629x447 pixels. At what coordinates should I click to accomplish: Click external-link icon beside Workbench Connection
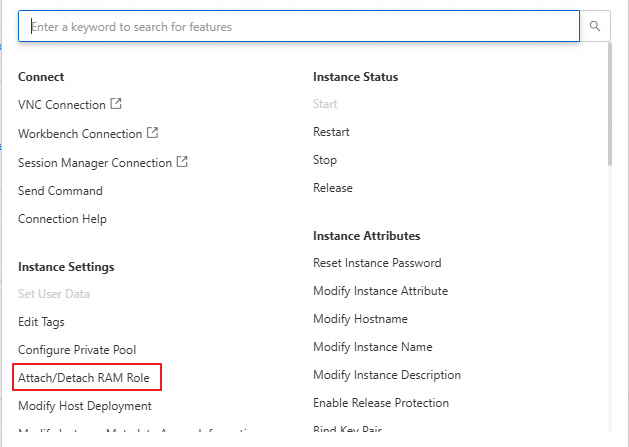(x=152, y=132)
